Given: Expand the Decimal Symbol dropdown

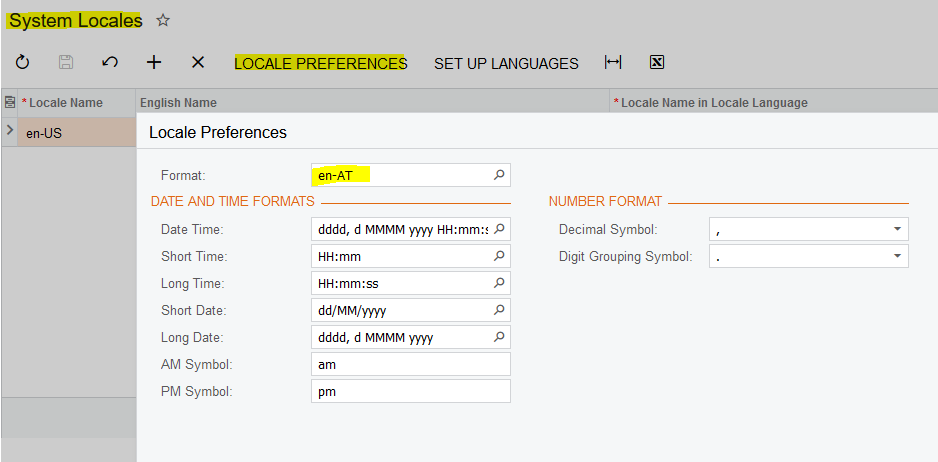Looking at the screenshot, I should click(897, 230).
